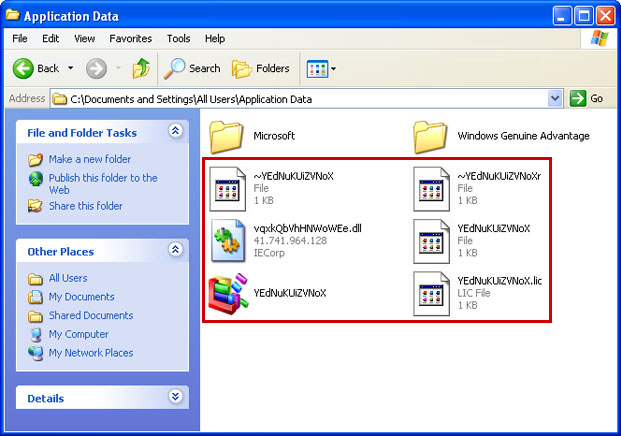The height and width of the screenshot is (436, 621).
Task: Collapse the Other Places panel
Action: click(x=175, y=249)
